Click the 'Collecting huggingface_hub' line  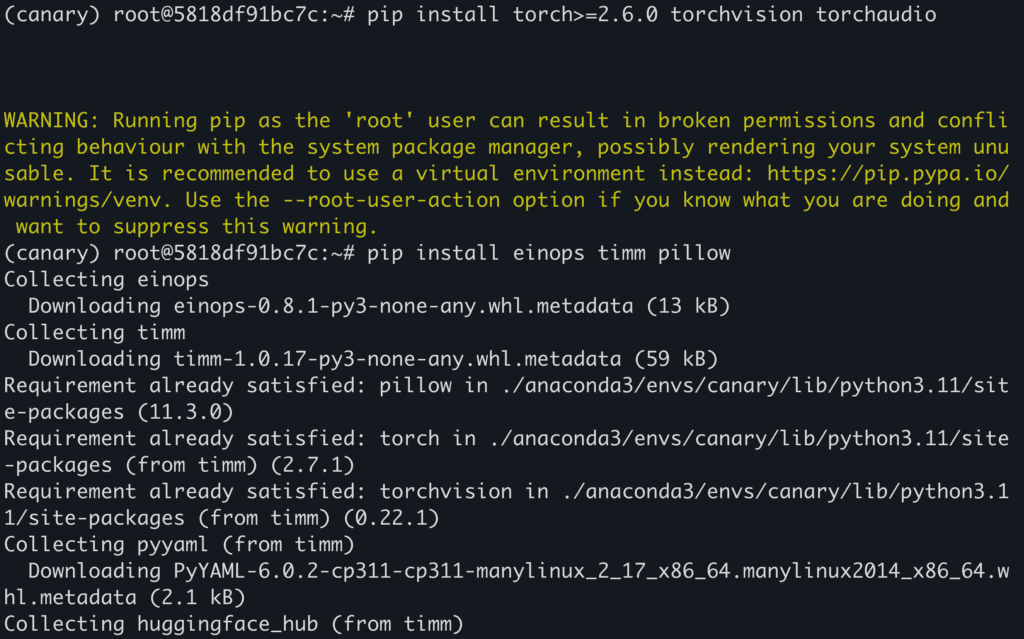point(234,624)
